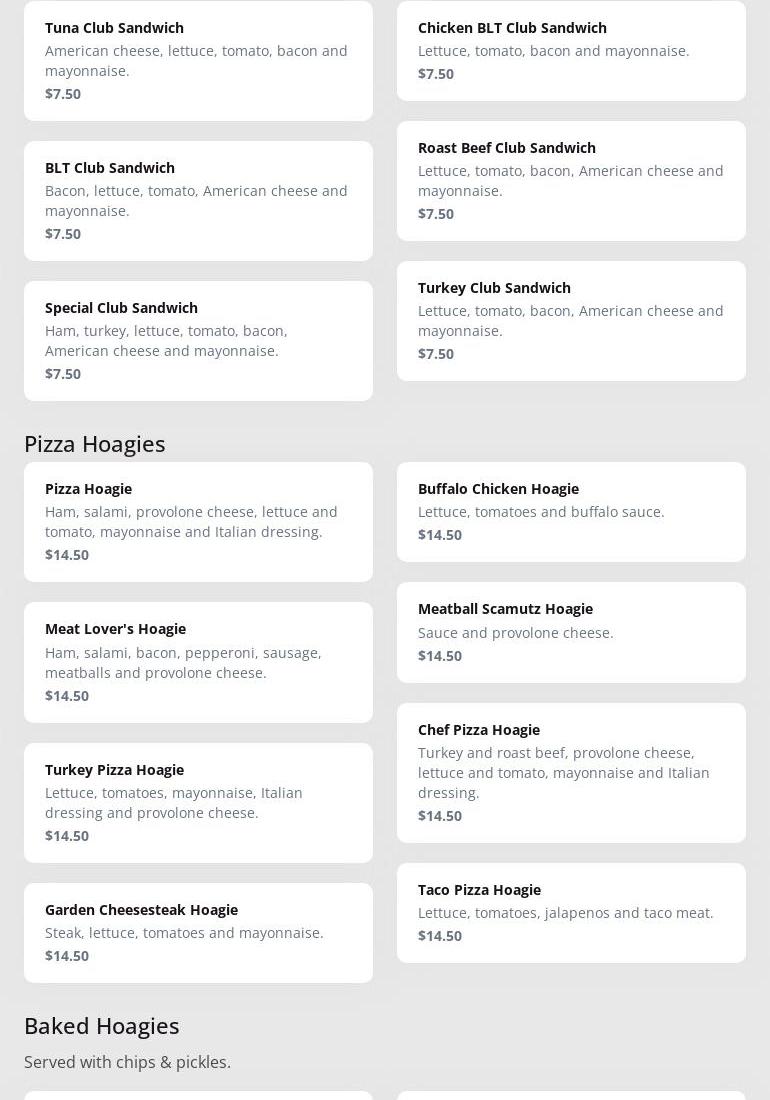Click the Tuna Club Sandwich $7.50 price

(x=63, y=94)
